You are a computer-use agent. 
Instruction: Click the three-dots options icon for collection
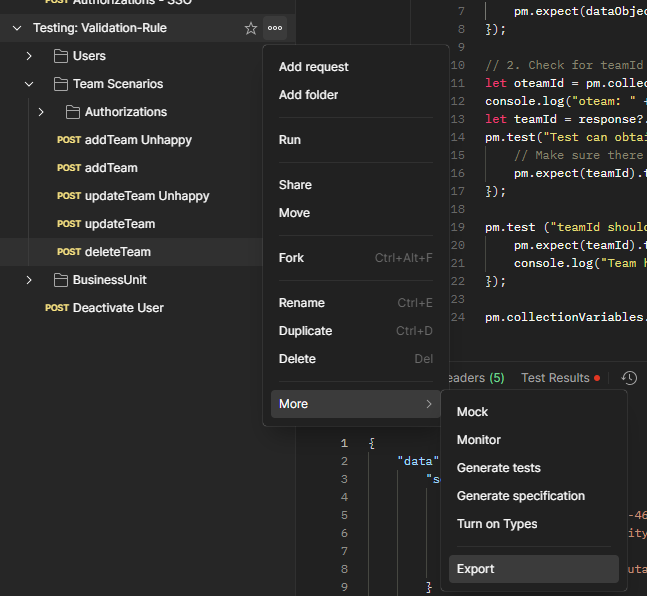(275, 28)
